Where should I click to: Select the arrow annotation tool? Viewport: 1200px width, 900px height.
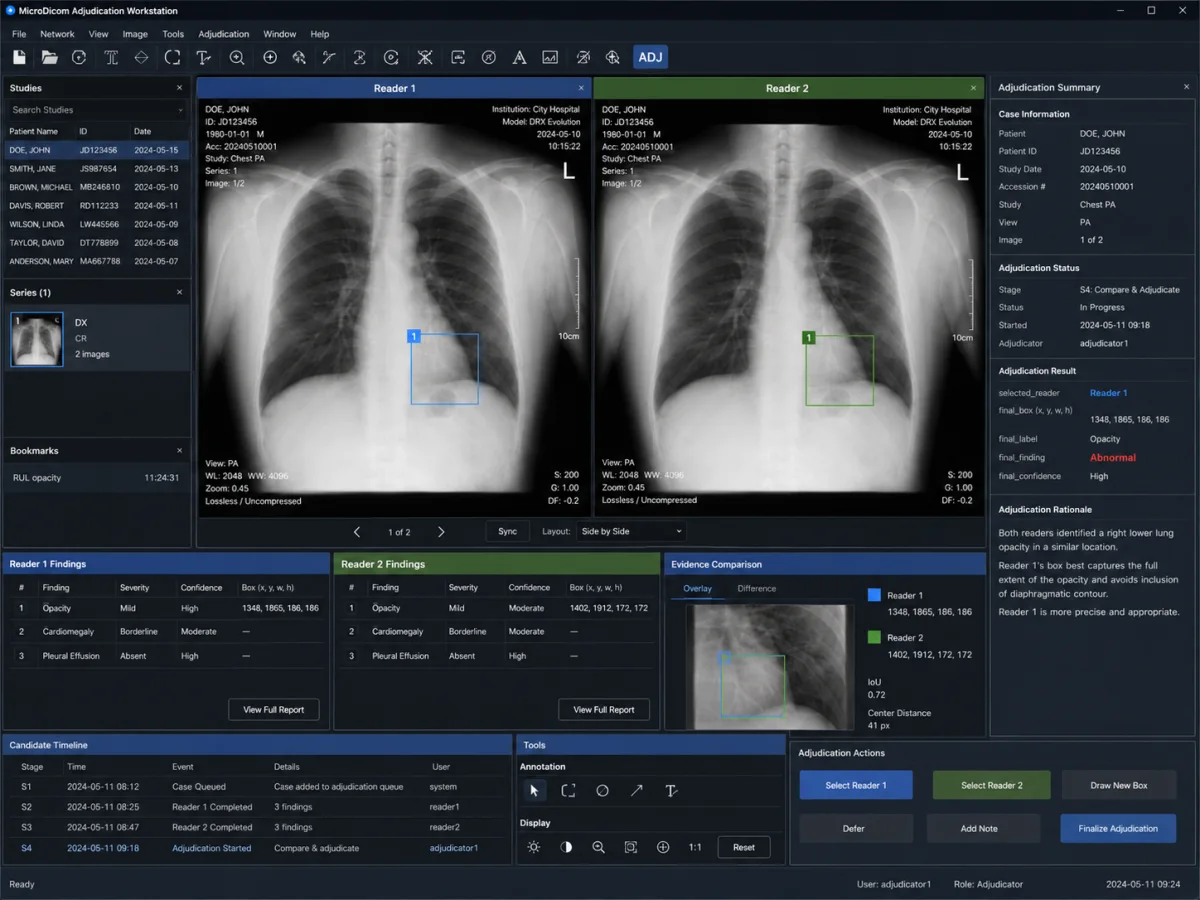click(x=636, y=790)
